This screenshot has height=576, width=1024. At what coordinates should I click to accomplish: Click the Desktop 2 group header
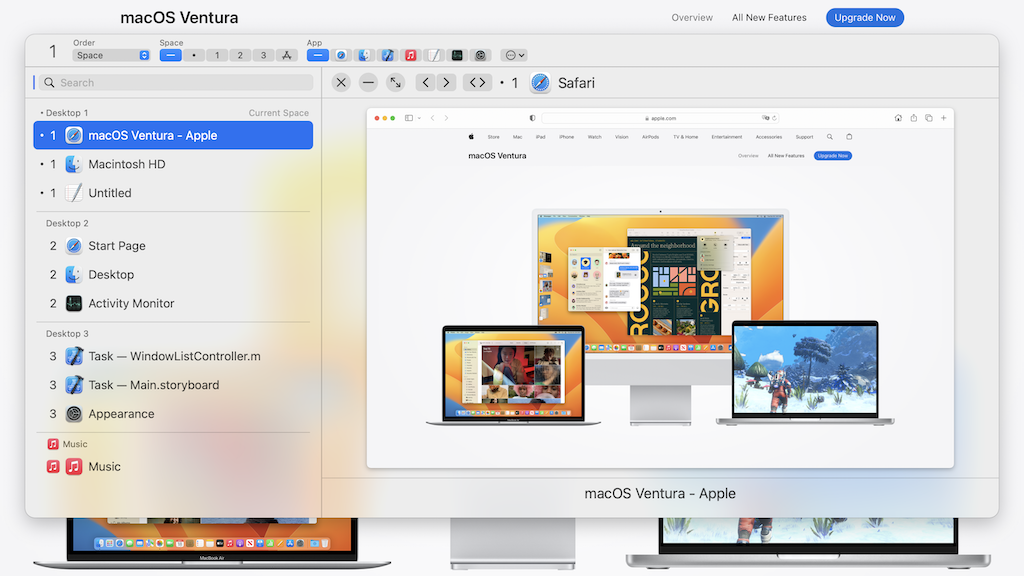pyautogui.click(x=67, y=223)
